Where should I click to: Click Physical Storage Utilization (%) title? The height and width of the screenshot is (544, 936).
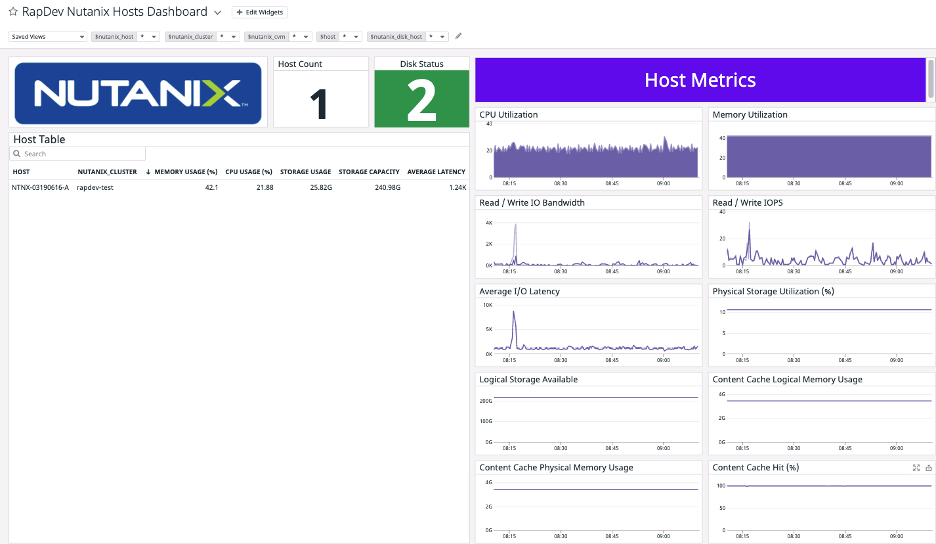click(x=773, y=291)
